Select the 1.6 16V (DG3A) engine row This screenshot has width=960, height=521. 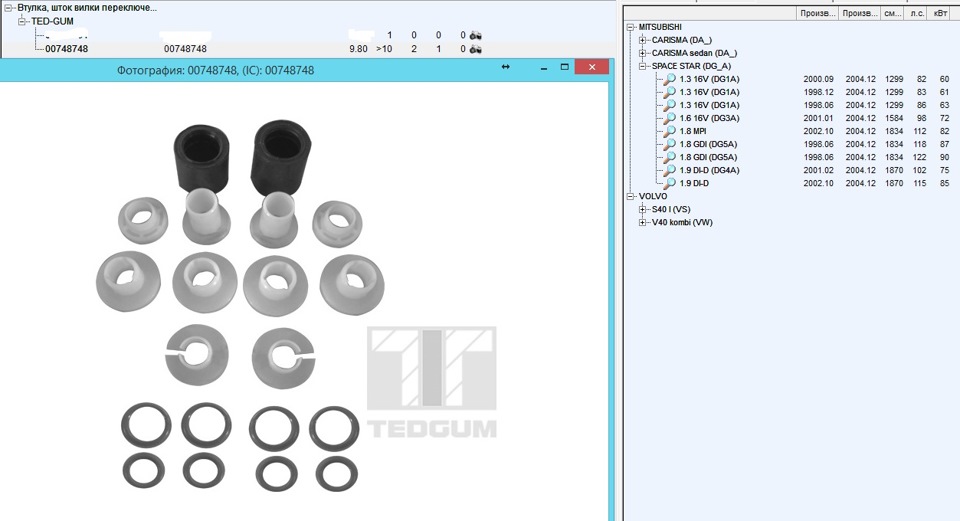[709, 118]
